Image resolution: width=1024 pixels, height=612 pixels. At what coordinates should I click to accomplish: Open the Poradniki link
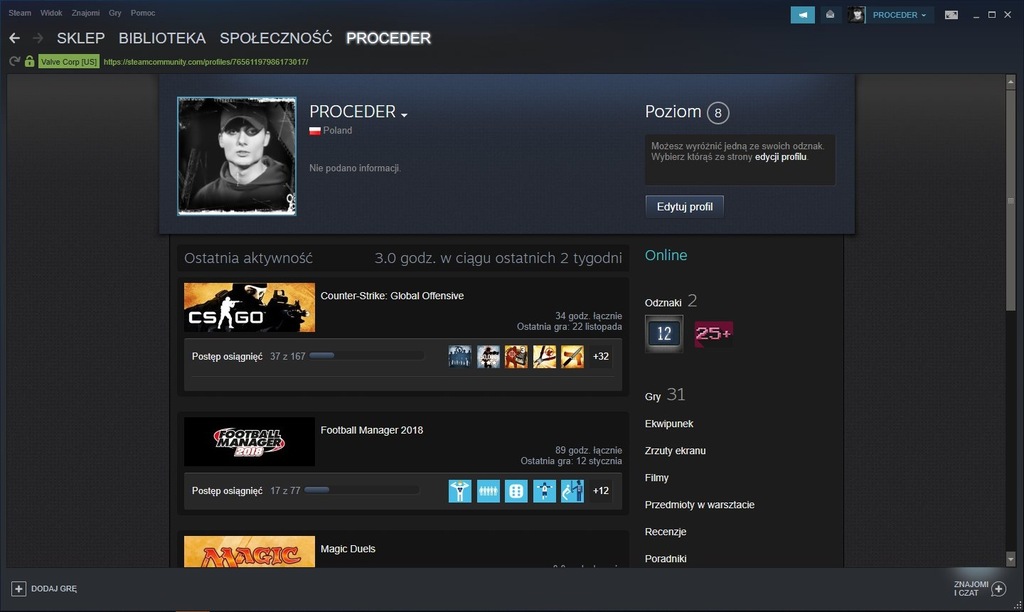665,559
